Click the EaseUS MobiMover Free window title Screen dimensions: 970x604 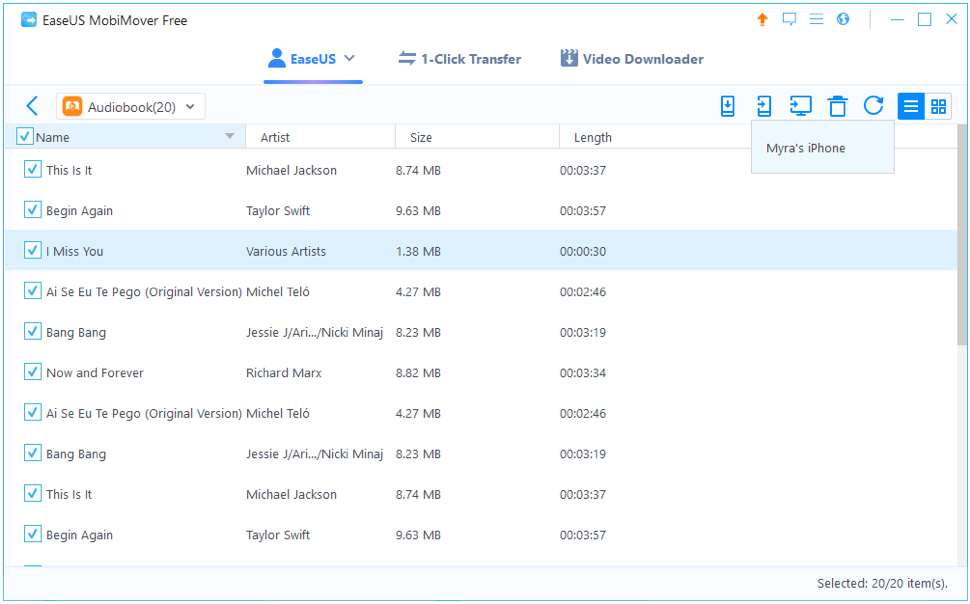114,20
